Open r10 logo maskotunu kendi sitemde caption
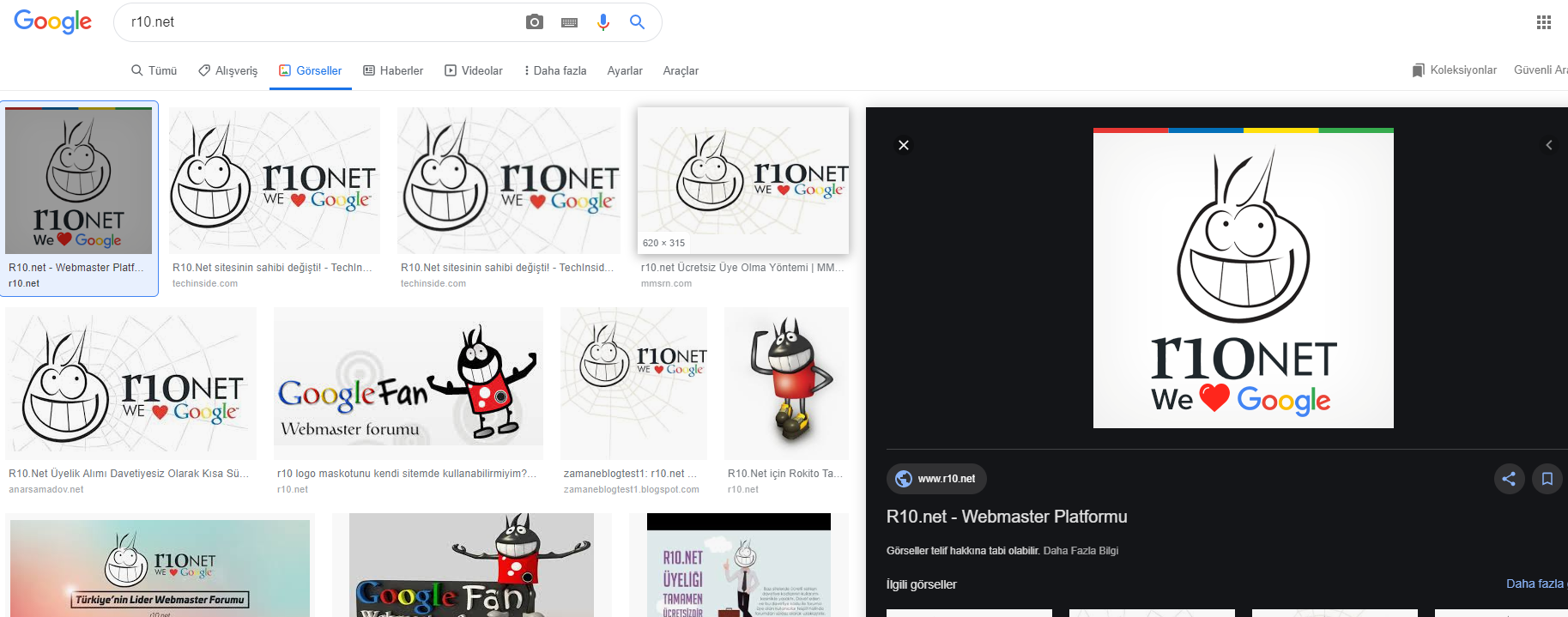The height and width of the screenshot is (617, 1568). pos(406,473)
